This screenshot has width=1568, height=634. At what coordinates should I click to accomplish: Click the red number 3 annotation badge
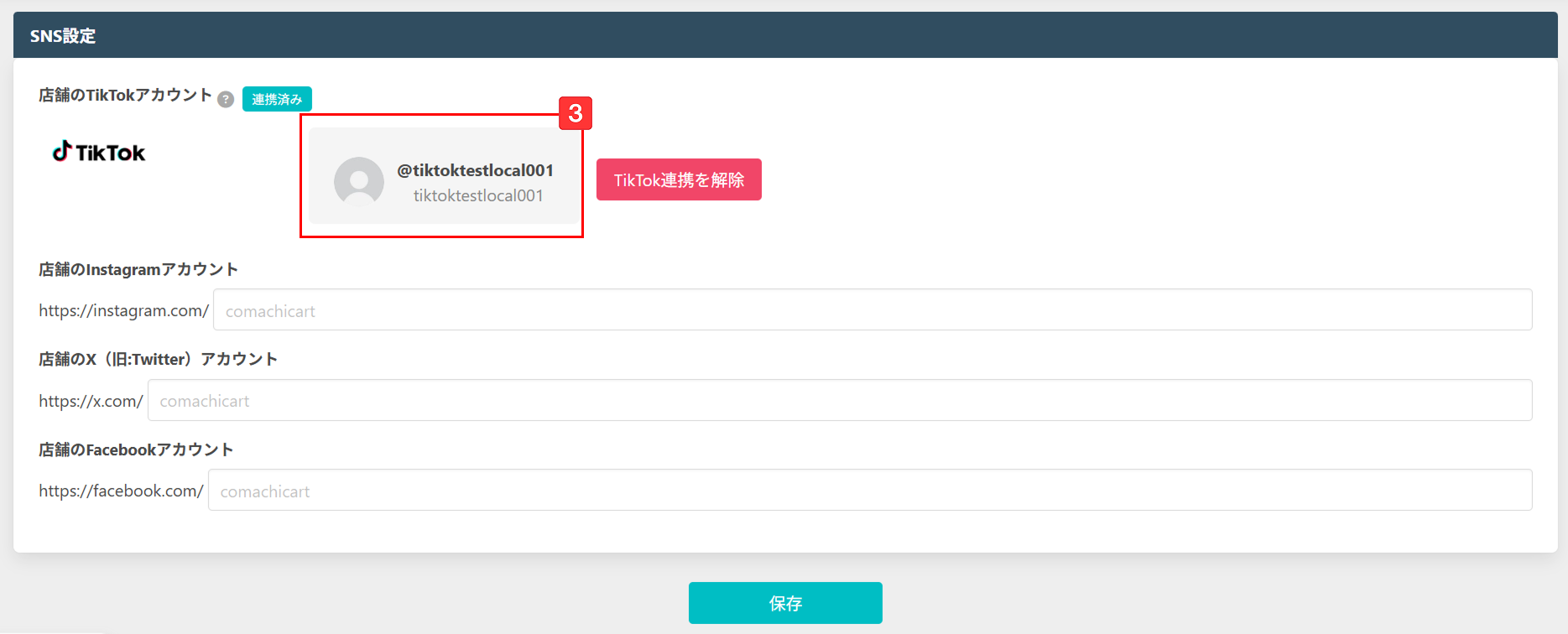tap(576, 113)
